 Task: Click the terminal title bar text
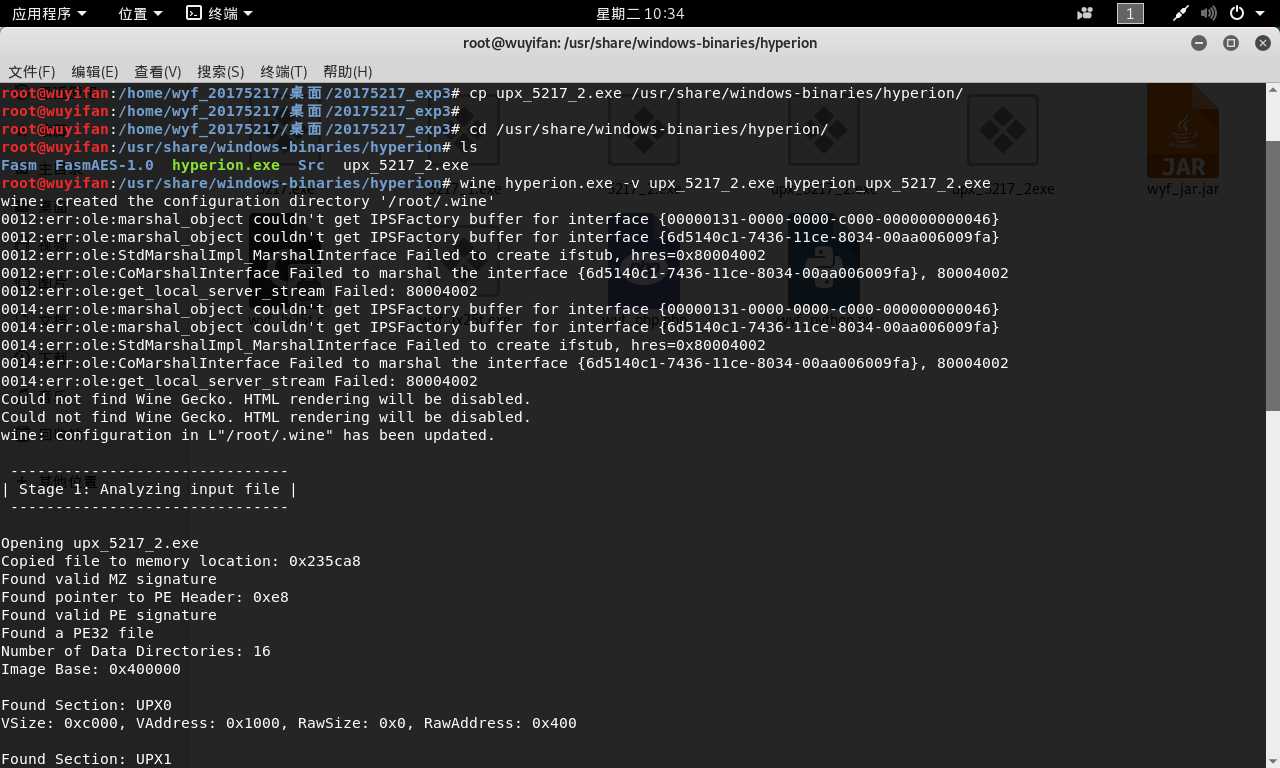point(640,43)
